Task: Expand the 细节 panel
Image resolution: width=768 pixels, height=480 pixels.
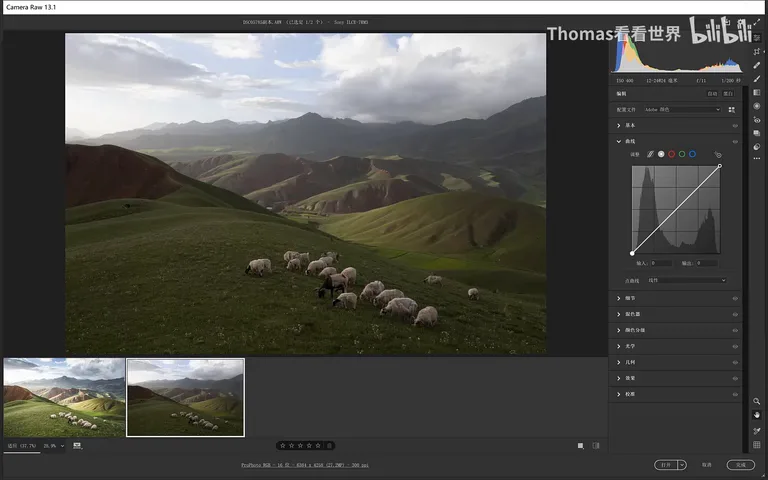Action: point(619,298)
